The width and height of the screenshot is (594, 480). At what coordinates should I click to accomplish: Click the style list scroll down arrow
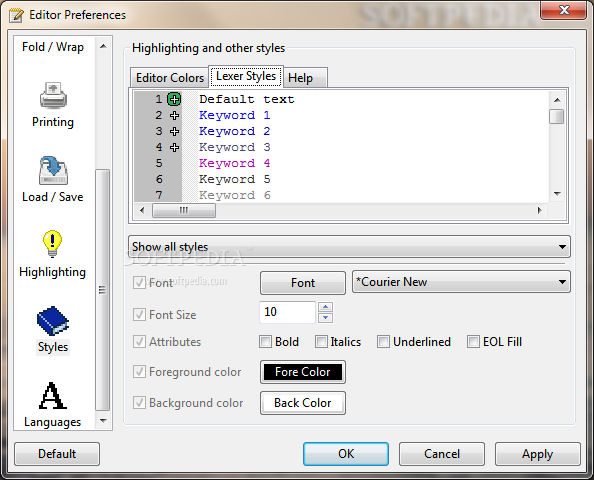pos(557,194)
